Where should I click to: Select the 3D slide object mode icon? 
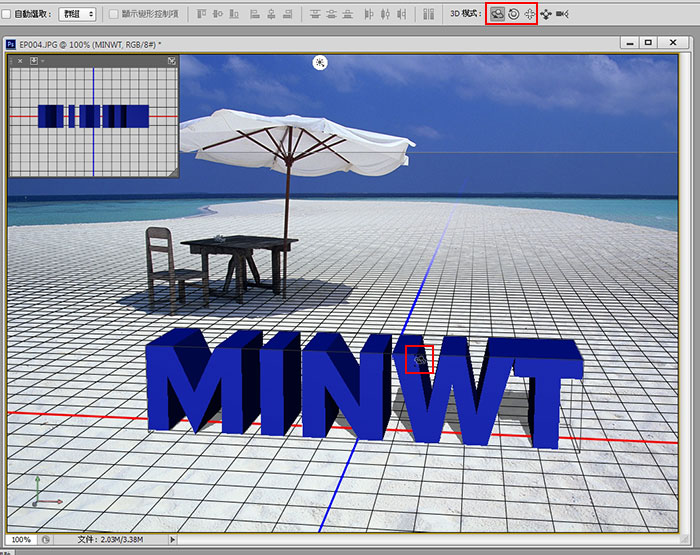(x=546, y=14)
